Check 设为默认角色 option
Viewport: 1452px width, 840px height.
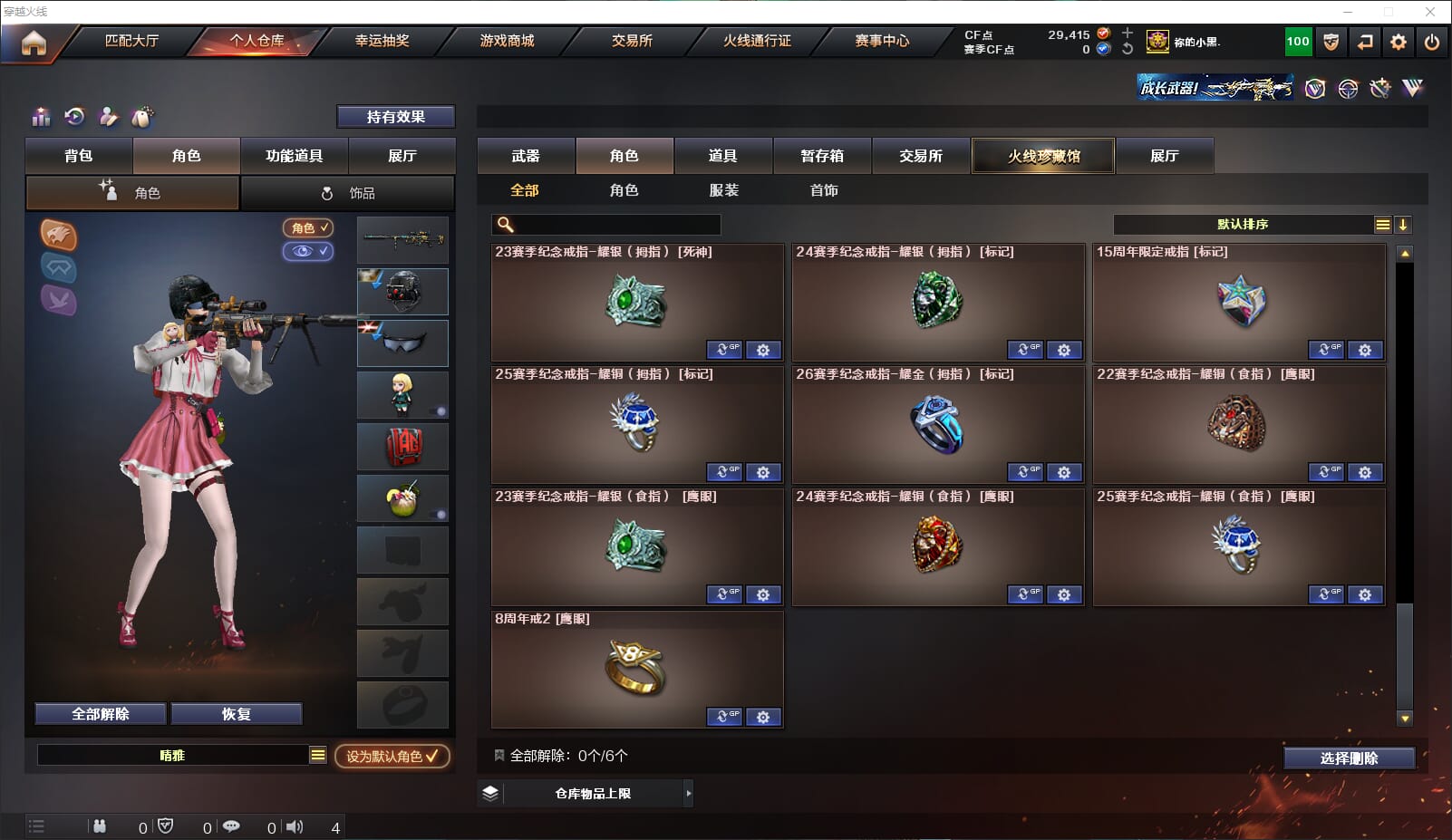(392, 756)
